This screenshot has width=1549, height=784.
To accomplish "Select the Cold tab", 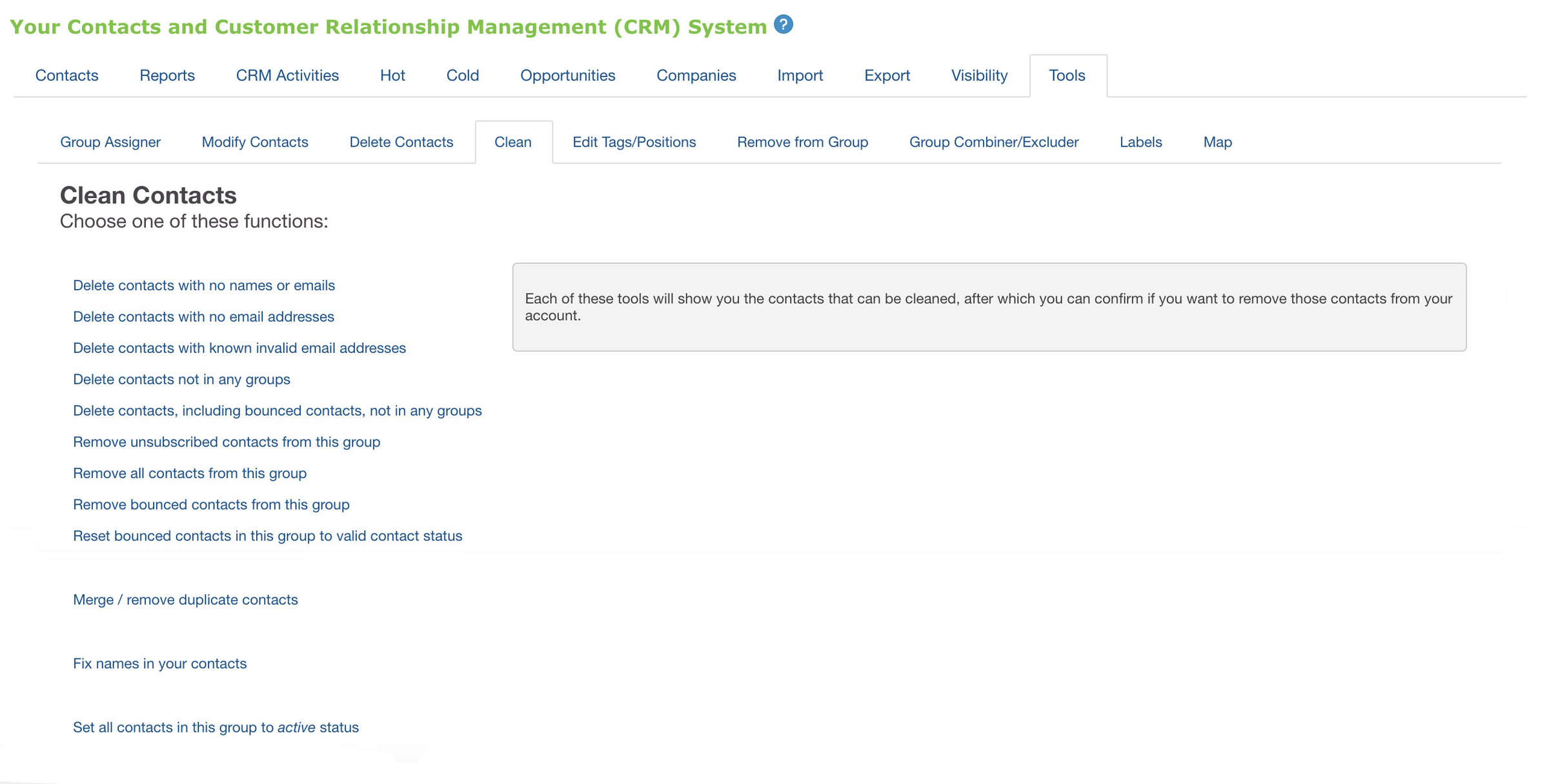I will 463,75.
